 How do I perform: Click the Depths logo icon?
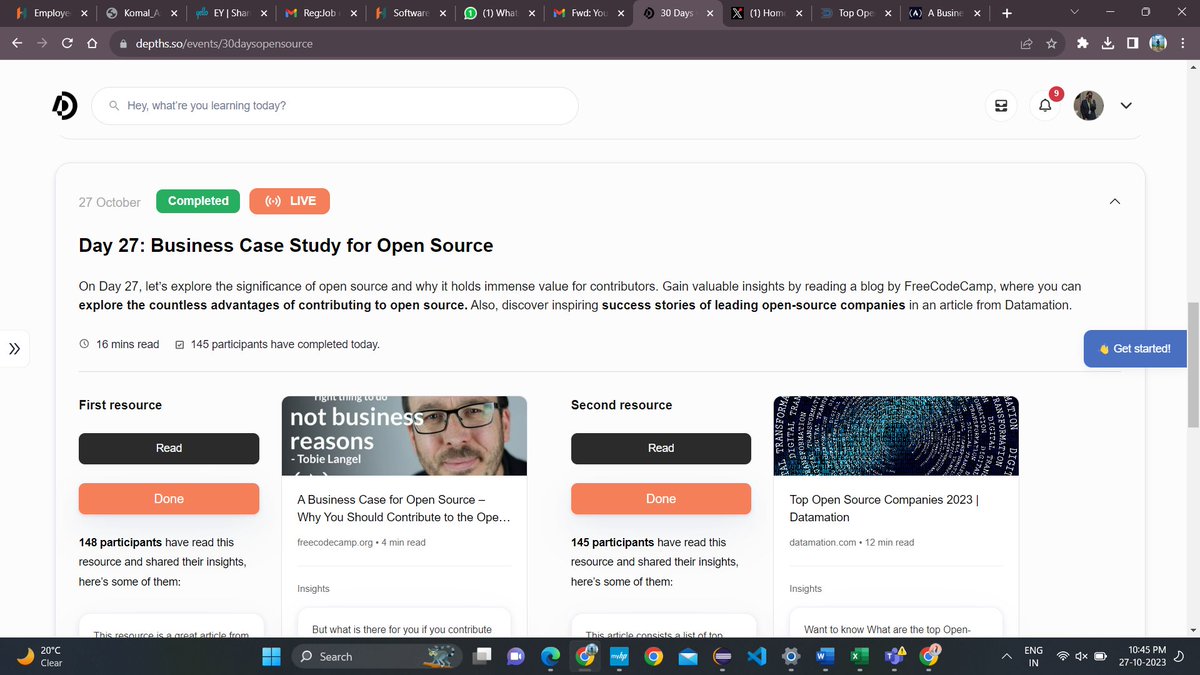pyautogui.click(x=65, y=105)
